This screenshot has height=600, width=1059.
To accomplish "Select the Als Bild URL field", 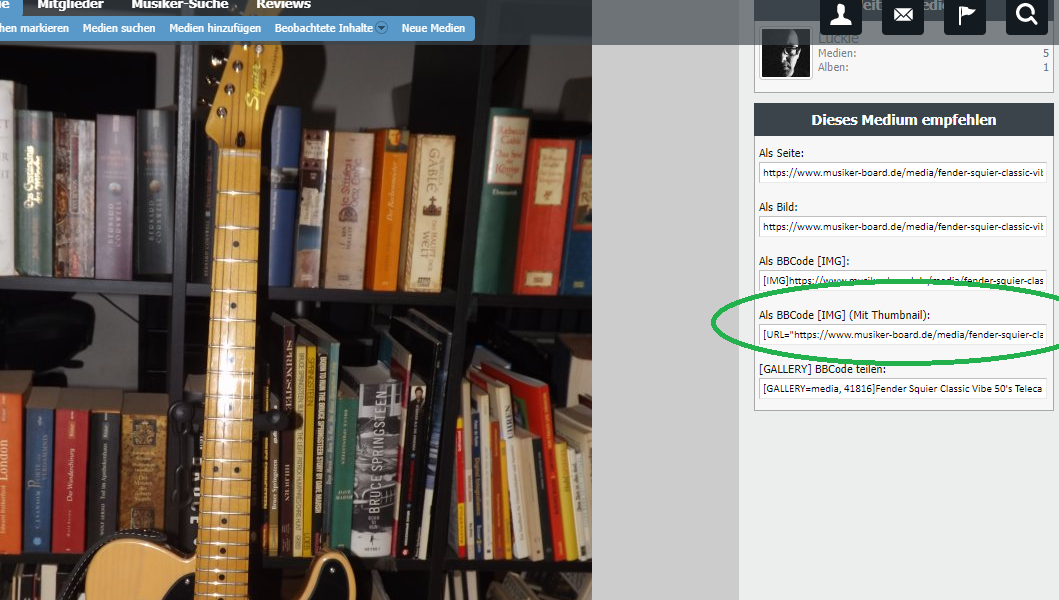I will point(903,227).
